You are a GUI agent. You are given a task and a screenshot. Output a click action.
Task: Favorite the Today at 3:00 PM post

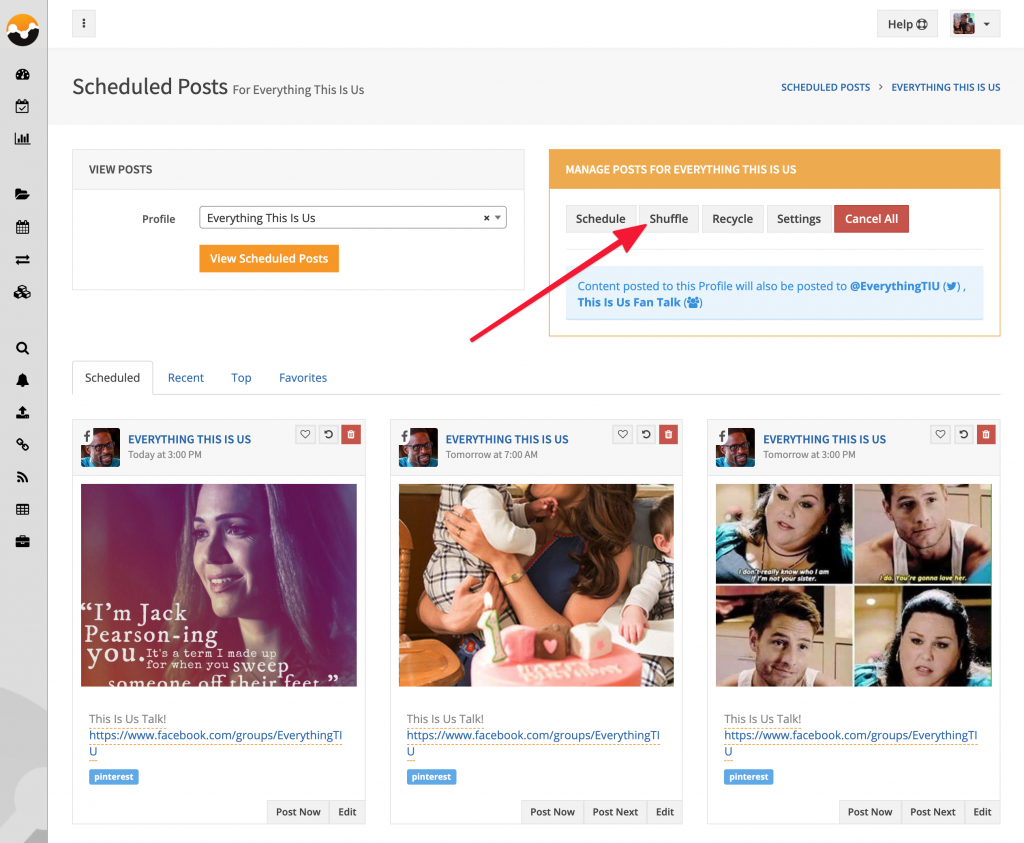(x=305, y=434)
